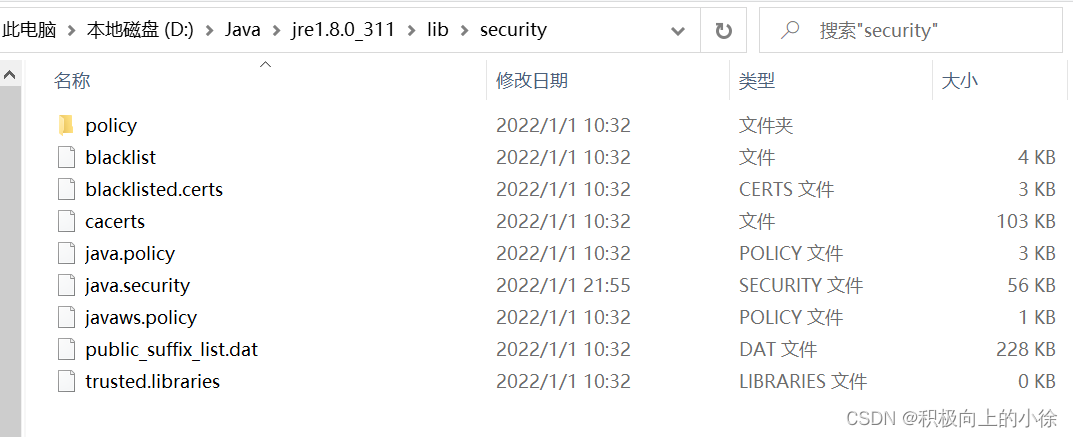Select the java.policy file icon
1073x437 pixels.
66,254
